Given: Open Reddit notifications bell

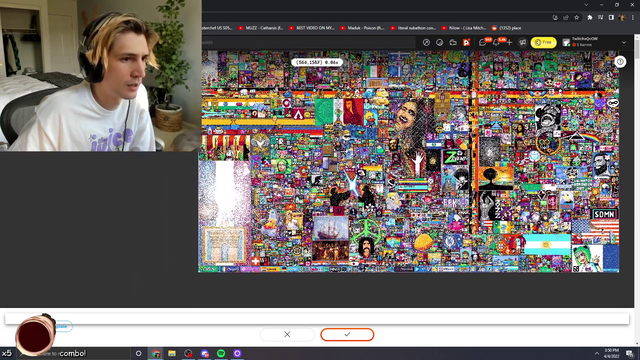Looking at the screenshot, I should point(496,42).
